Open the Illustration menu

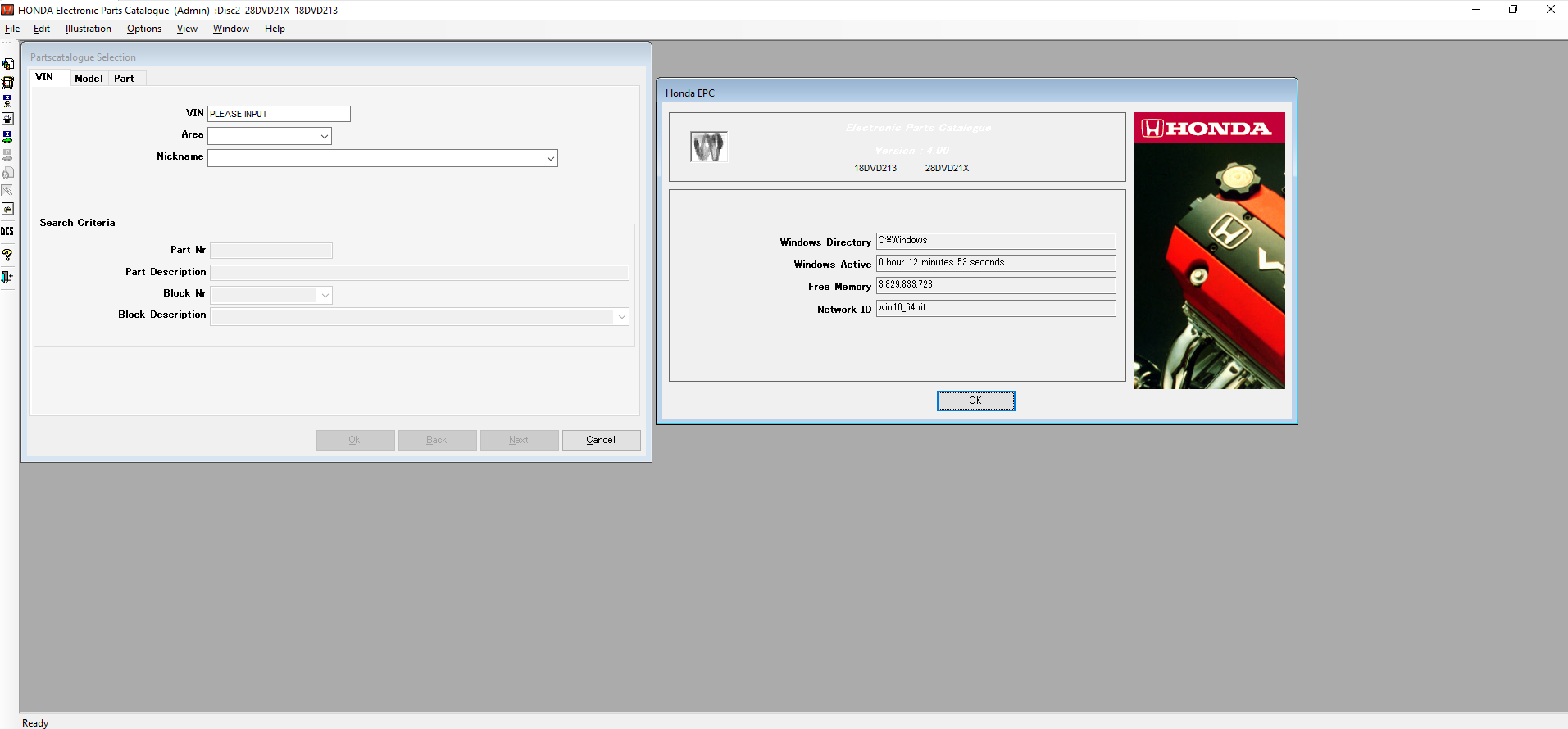coord(89,29)
